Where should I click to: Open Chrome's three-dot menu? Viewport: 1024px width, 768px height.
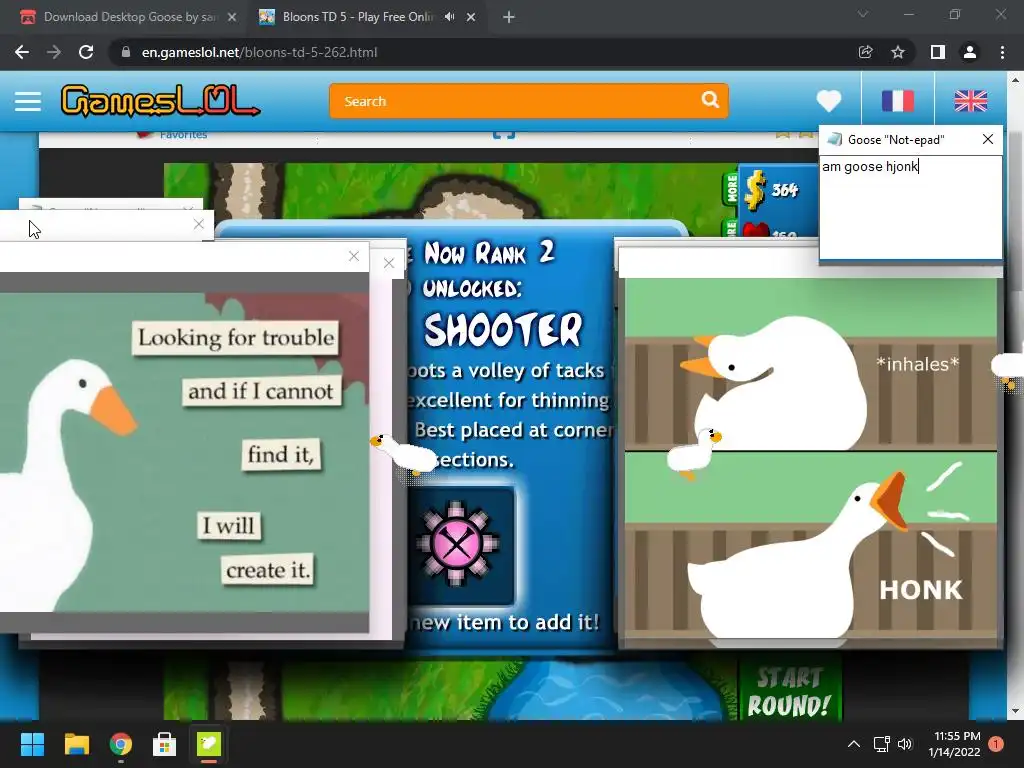point(1002,52)
